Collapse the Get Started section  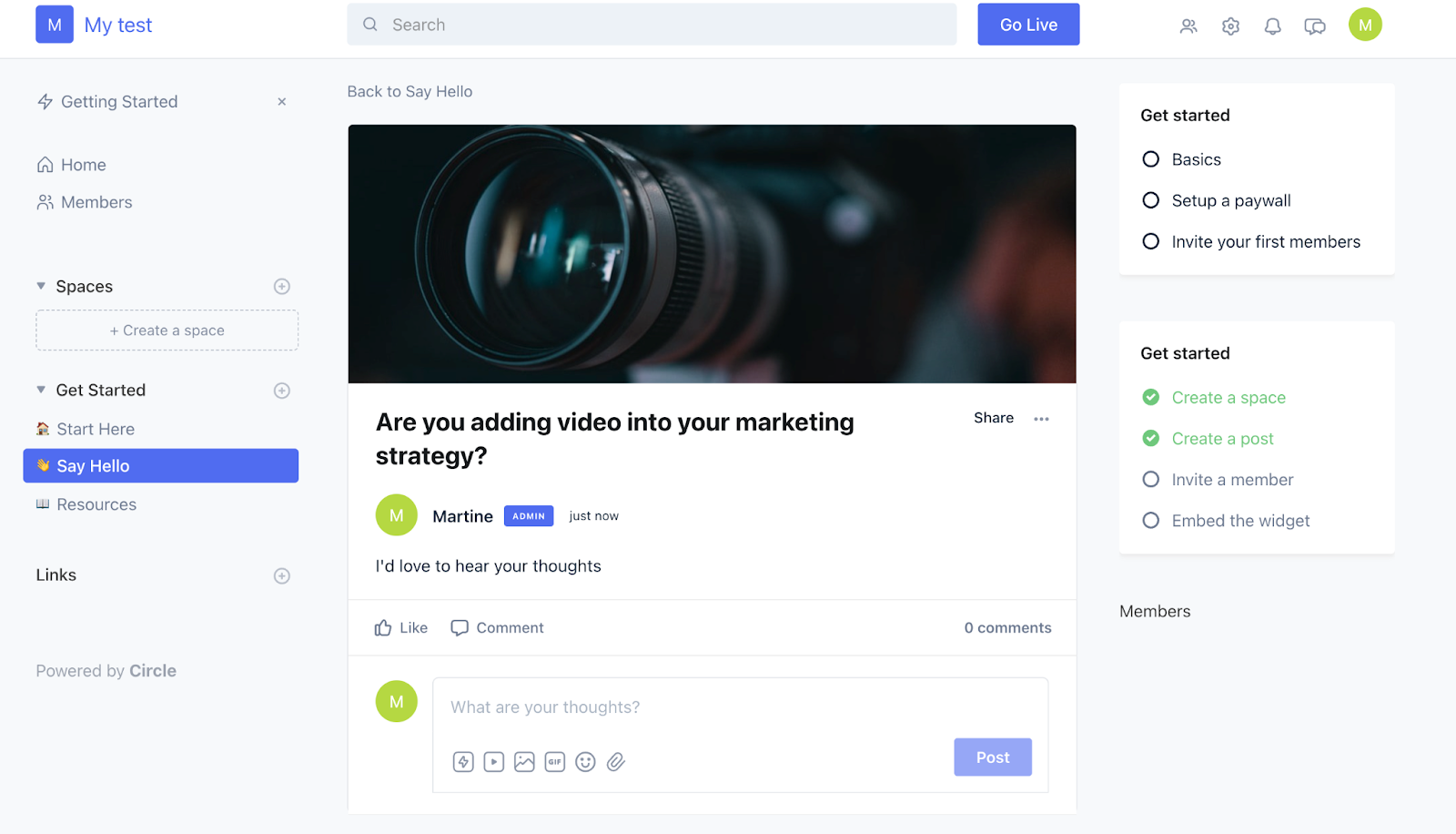(40, 390)
